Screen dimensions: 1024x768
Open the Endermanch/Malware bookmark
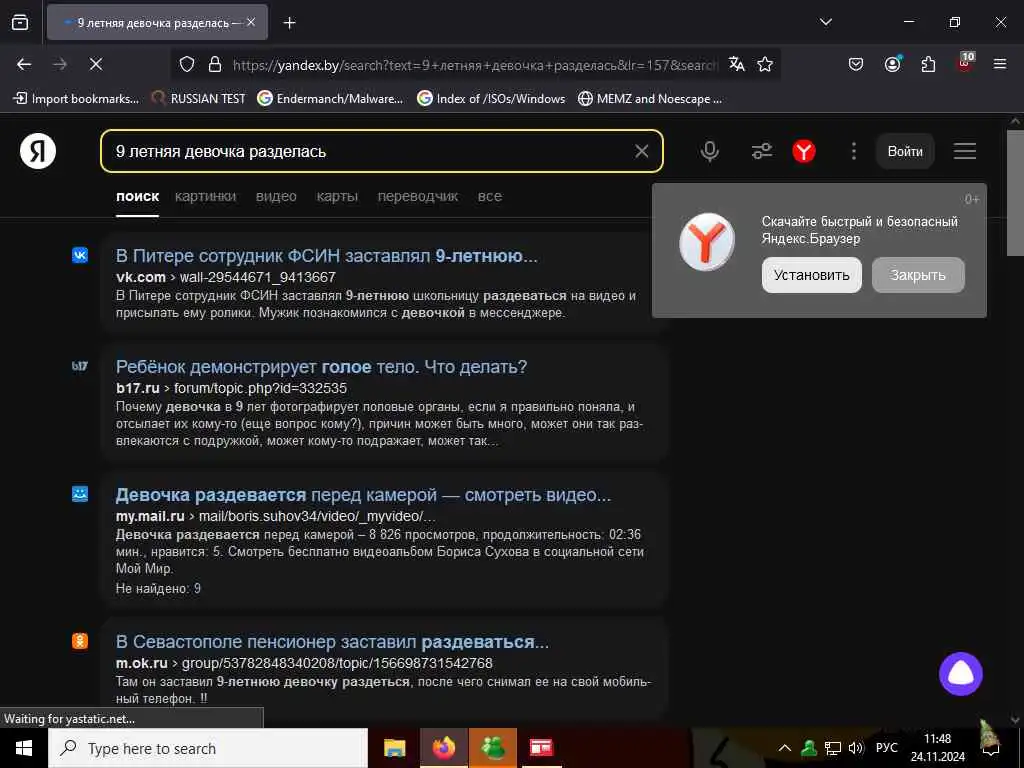tap(330, 99)
